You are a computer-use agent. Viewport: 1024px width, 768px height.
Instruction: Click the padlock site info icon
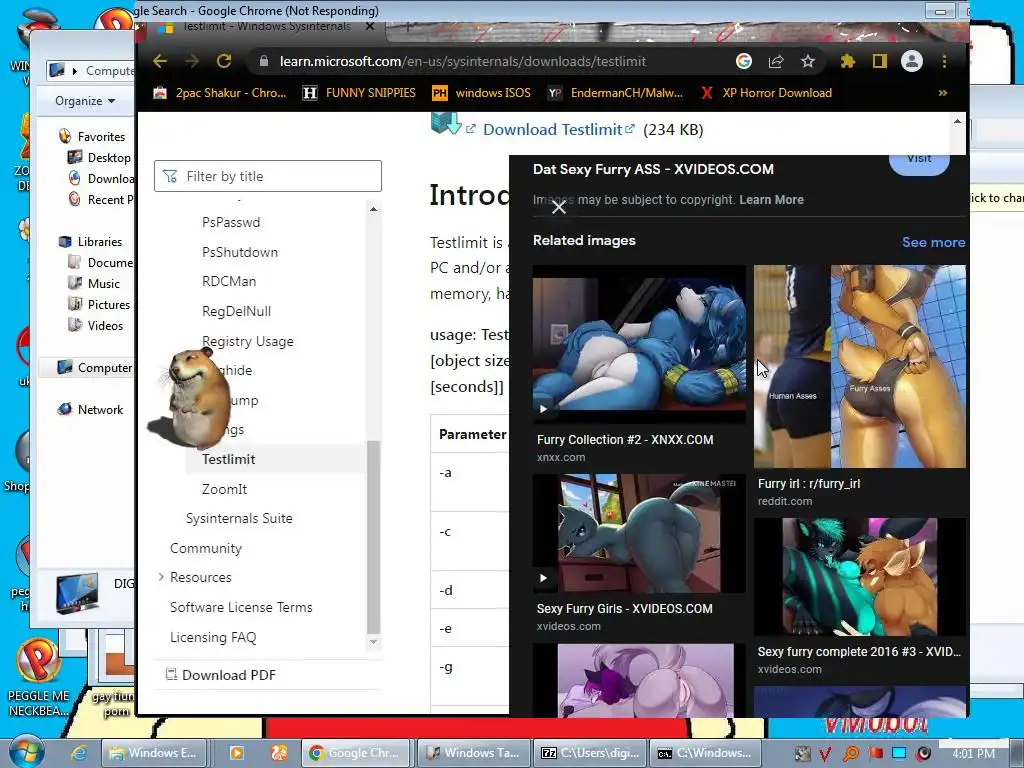point(264,61)
